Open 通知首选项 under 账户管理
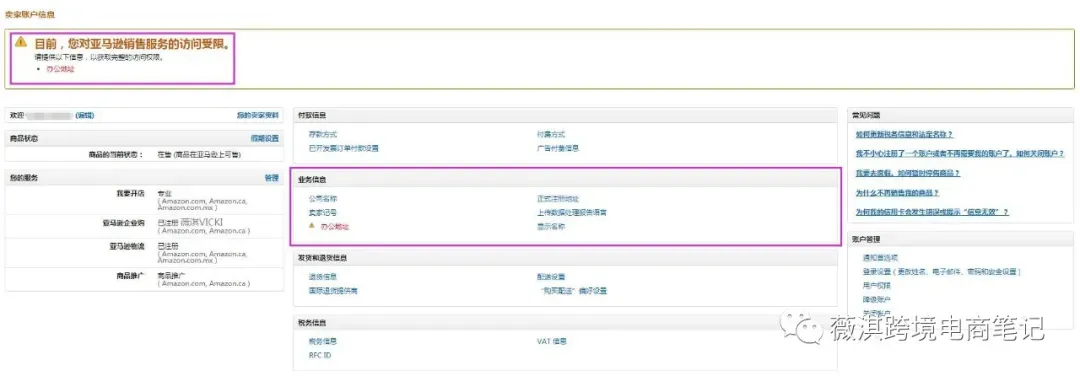The height and width of the screenshot is (376, 1080). (x=880, y=258)
